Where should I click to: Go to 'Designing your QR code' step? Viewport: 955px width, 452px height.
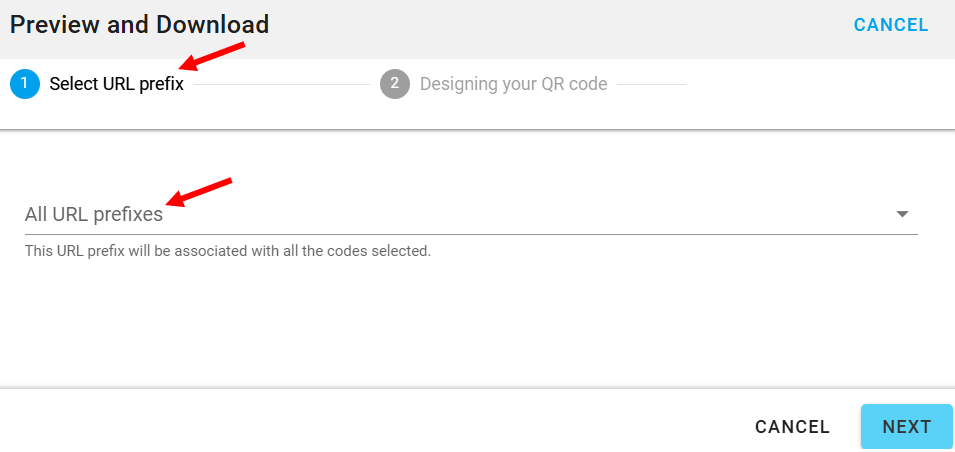tap(513, 84)
